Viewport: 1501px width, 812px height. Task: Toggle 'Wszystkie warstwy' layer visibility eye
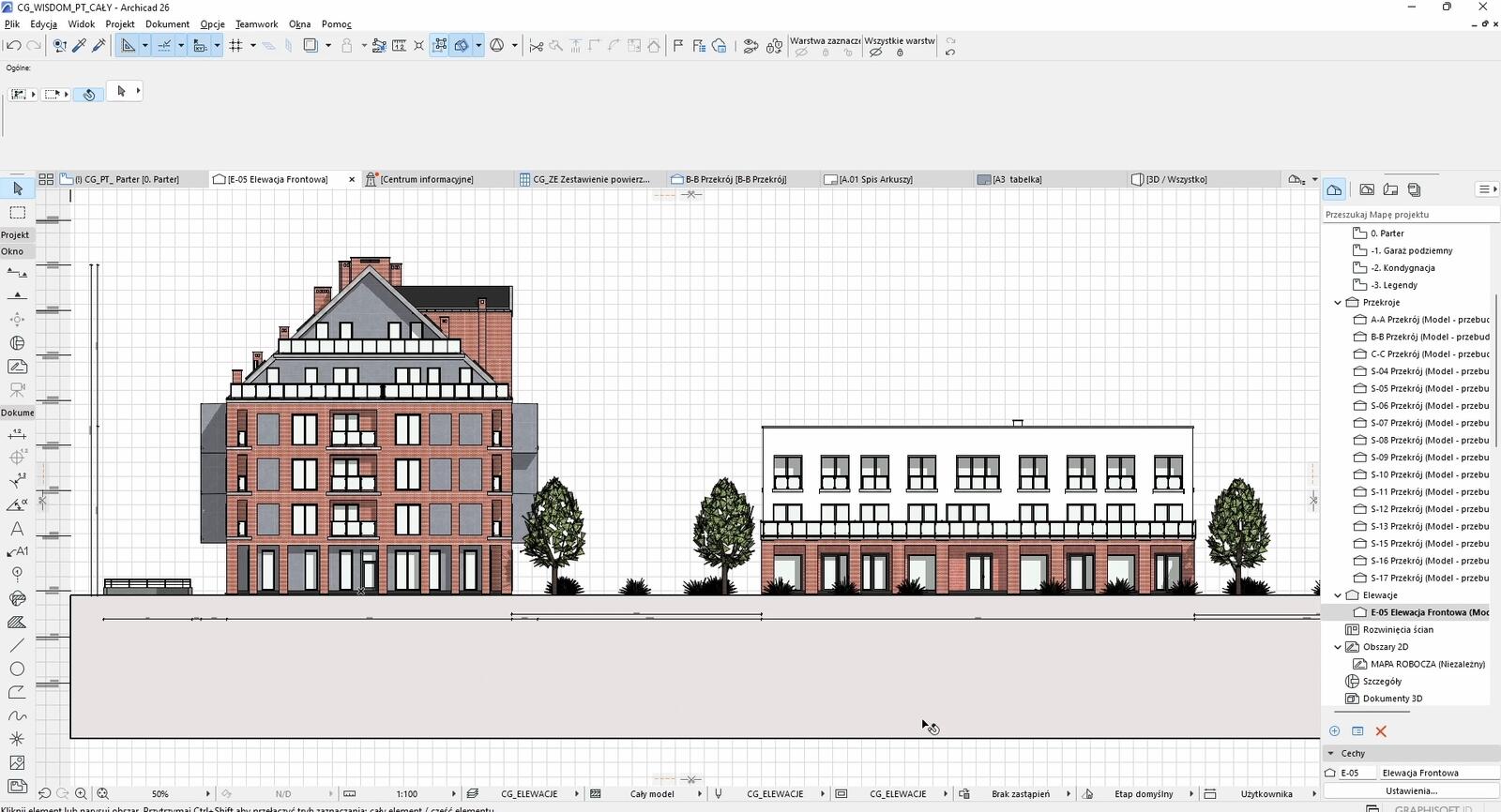click(875, 53)
